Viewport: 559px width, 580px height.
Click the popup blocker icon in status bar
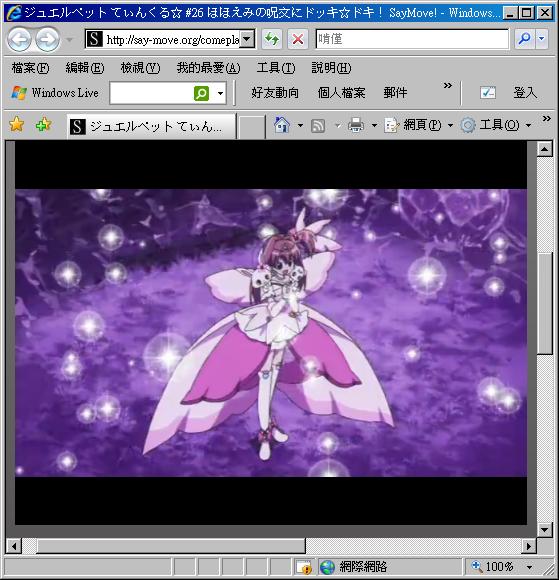coord(304,567)
